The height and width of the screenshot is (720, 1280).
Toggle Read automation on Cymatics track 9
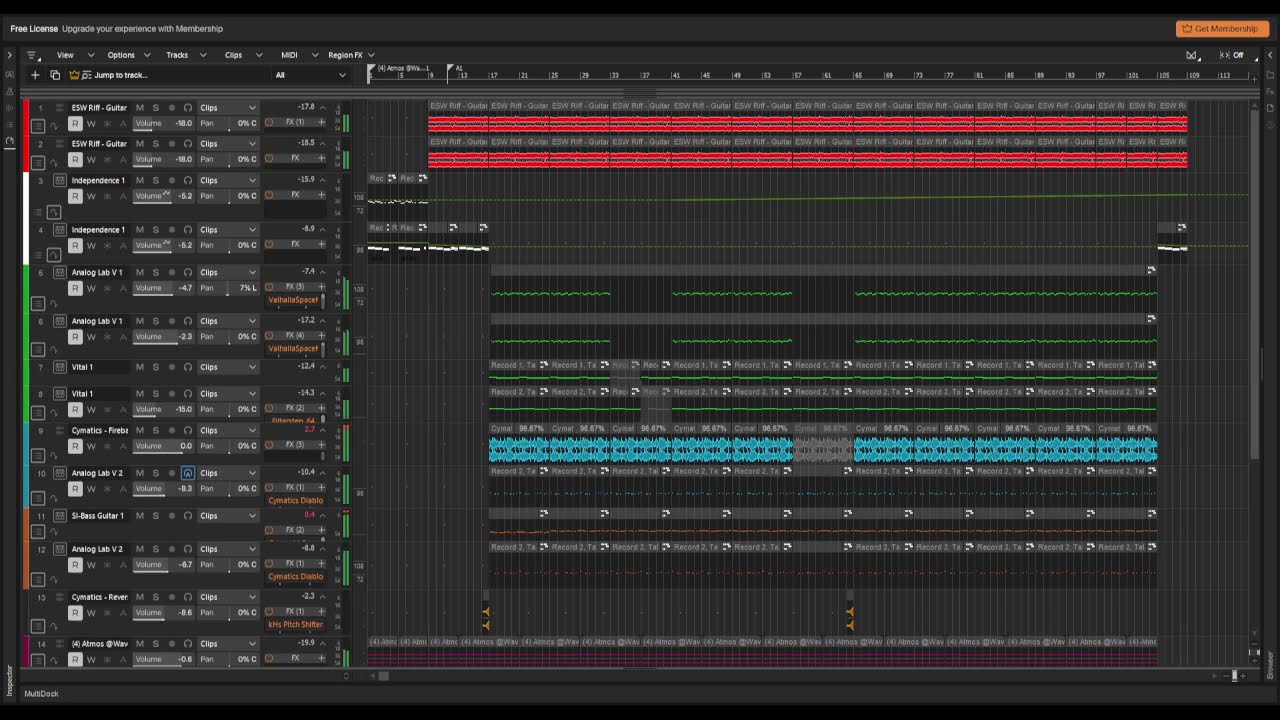point(75,446)
